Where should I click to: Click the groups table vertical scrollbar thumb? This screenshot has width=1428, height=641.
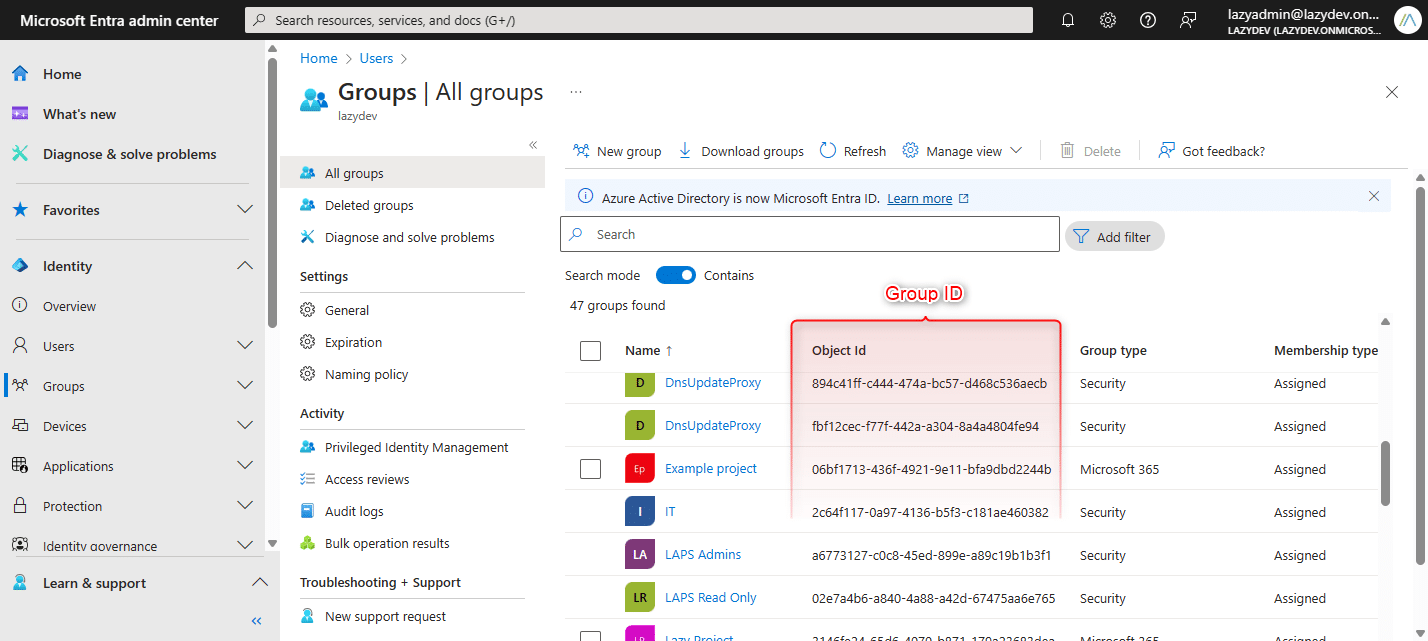[1385, 474]
